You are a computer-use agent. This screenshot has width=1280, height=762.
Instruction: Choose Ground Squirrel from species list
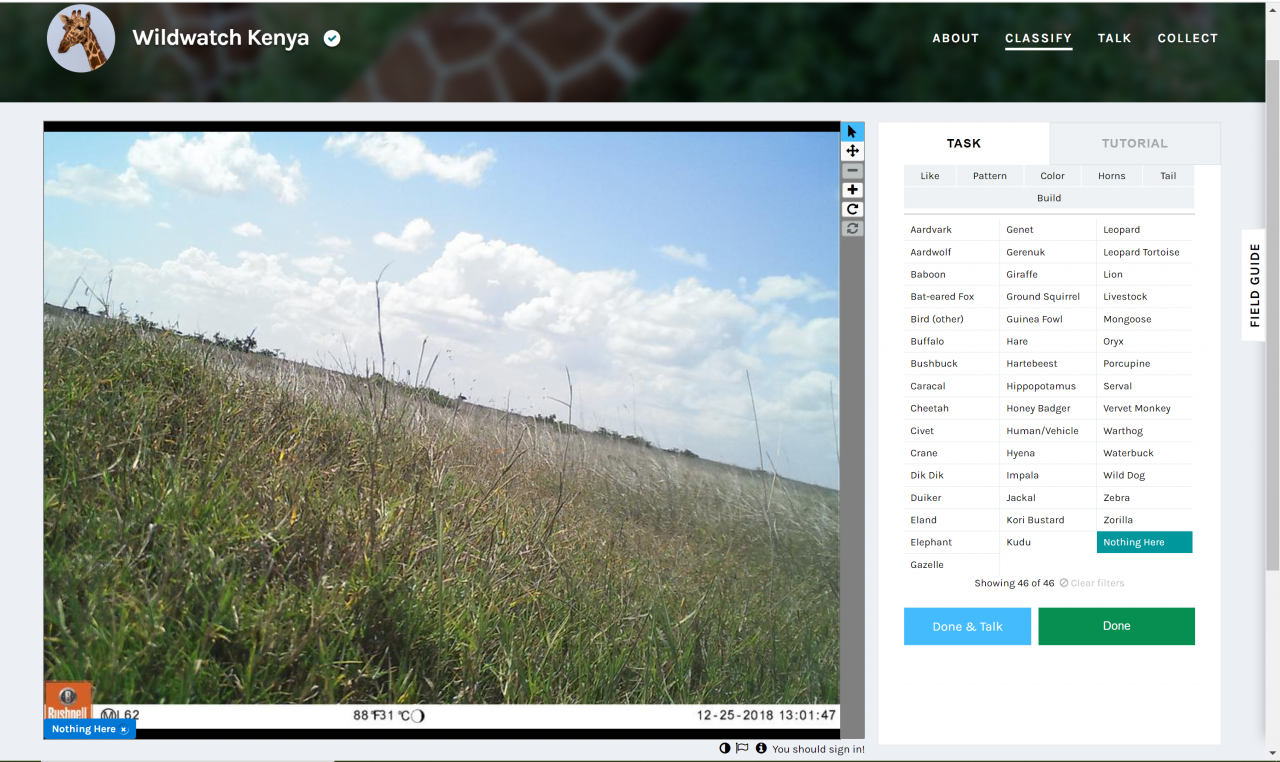tap(1048, 297)
